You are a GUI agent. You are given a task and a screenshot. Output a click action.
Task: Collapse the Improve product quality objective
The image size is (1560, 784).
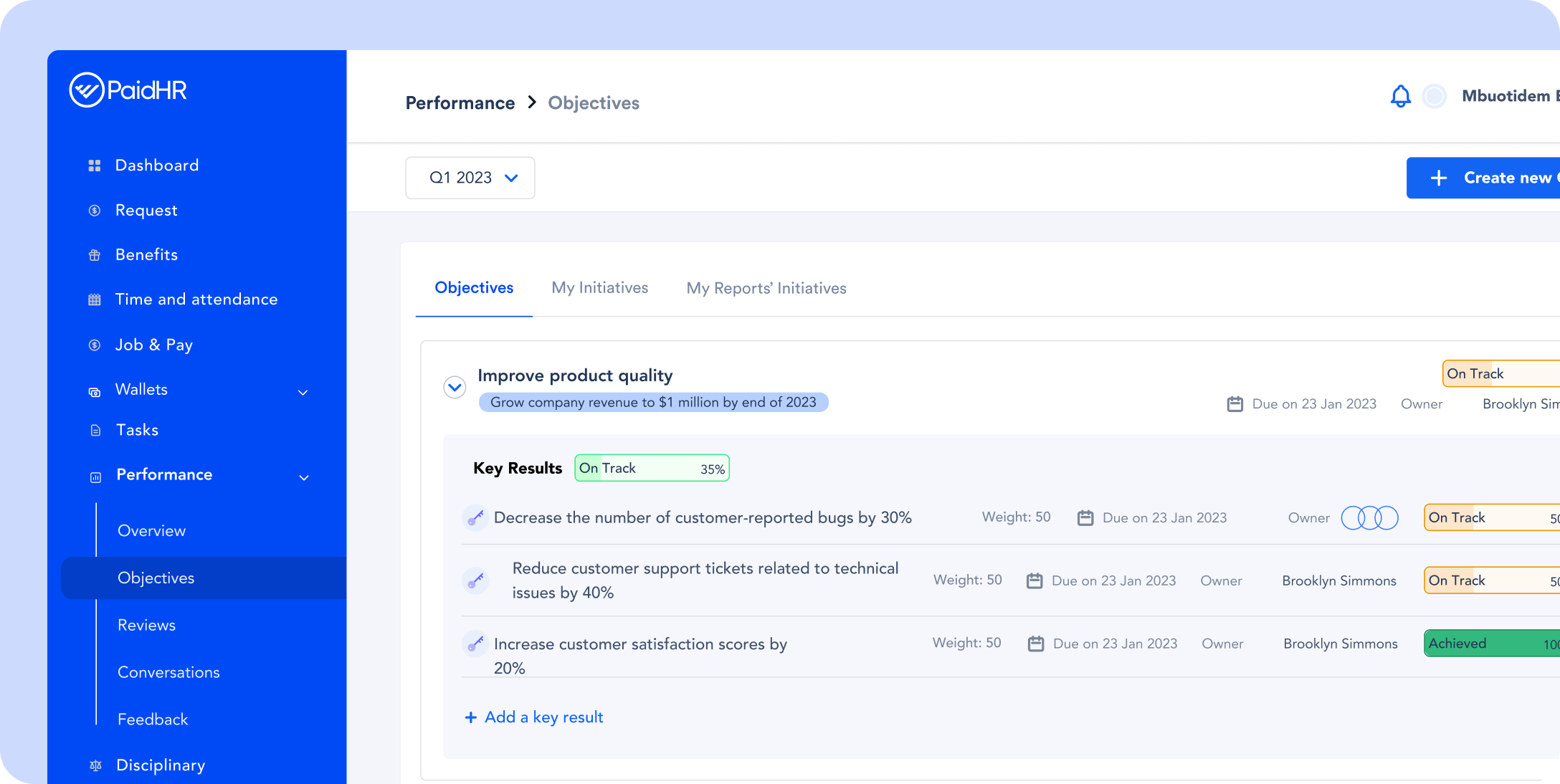pos(455,388)
